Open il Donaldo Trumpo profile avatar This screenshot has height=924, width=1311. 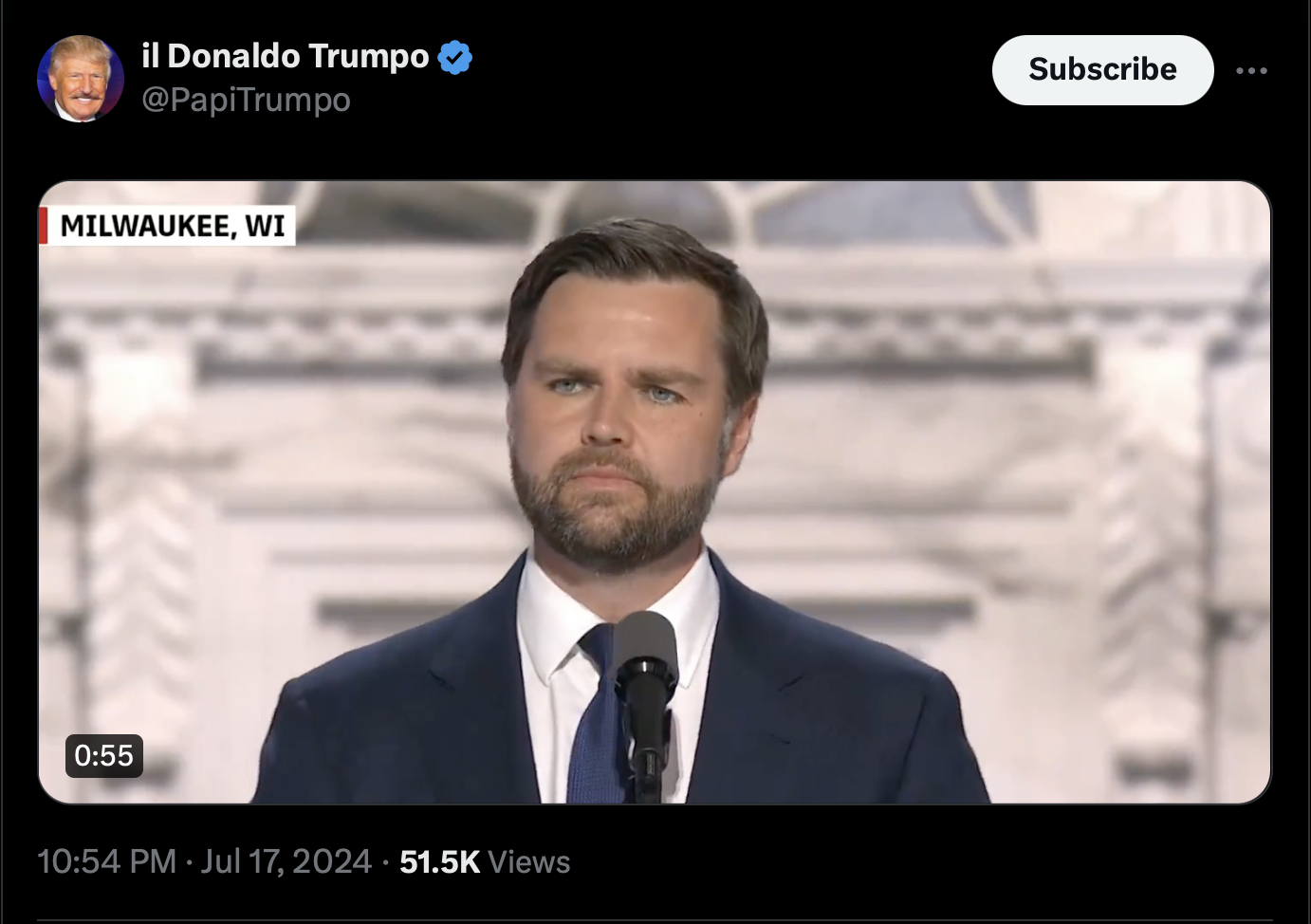(80, 79)
